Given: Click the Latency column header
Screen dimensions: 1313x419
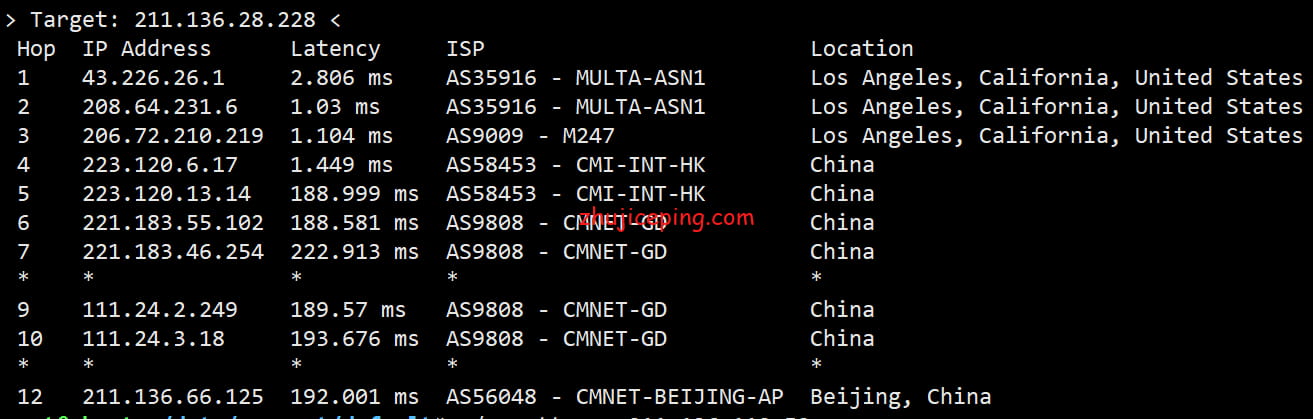Looking at the screenshot, I should click(335, 49).
